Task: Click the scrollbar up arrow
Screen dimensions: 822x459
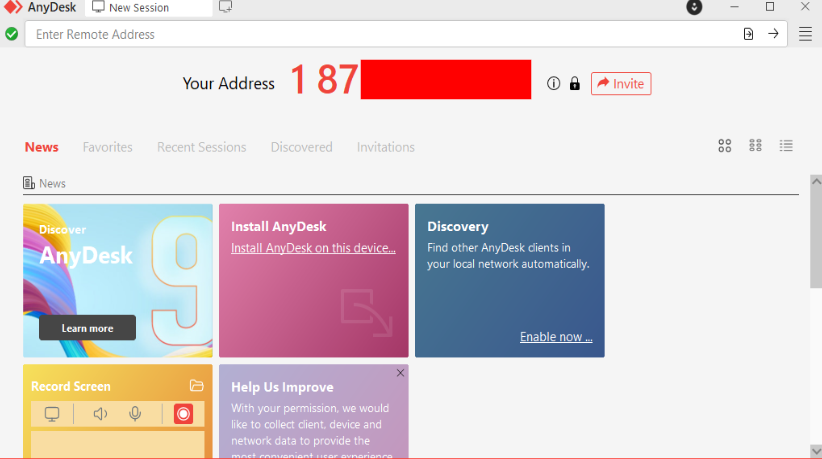Action: coord(816,181)
